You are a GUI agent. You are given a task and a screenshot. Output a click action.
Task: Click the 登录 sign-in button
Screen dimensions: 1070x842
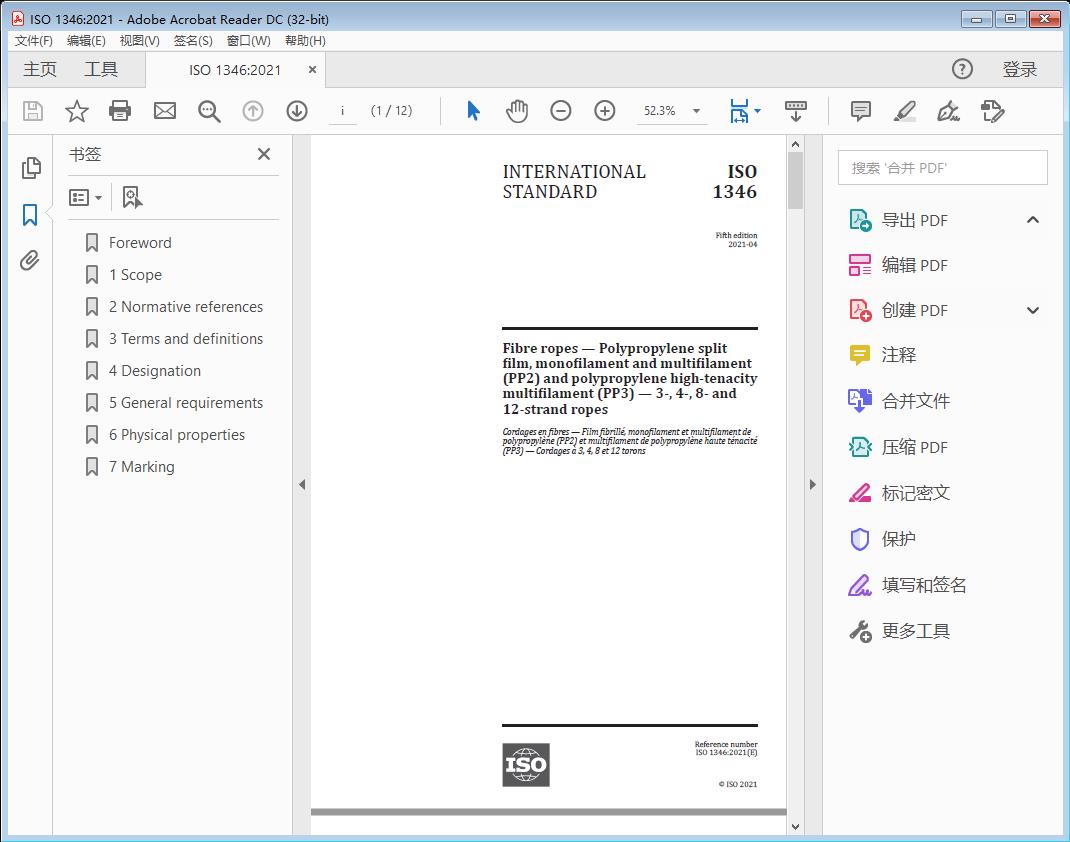tap(1020, 69)
